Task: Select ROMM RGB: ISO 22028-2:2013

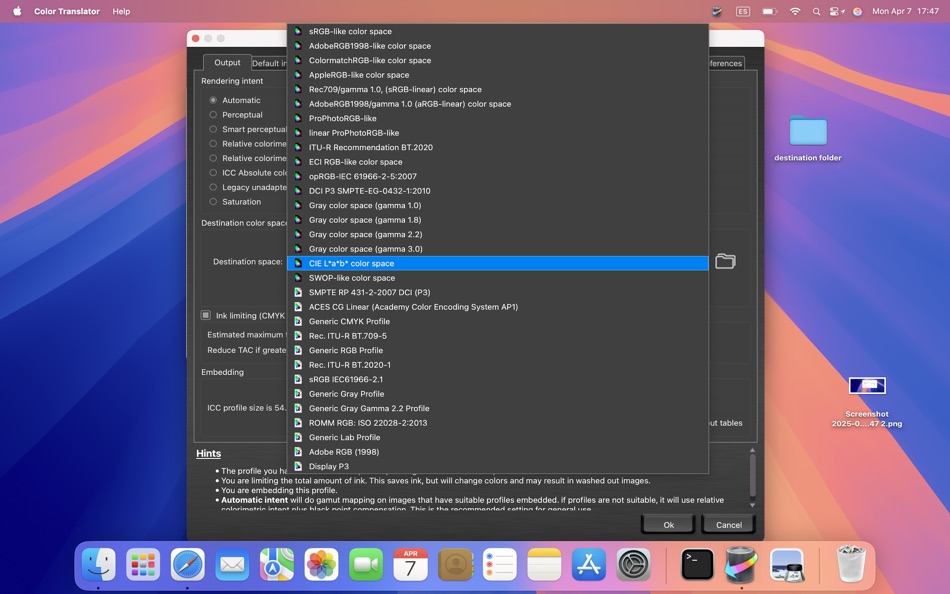Action: tap(497, 422)
